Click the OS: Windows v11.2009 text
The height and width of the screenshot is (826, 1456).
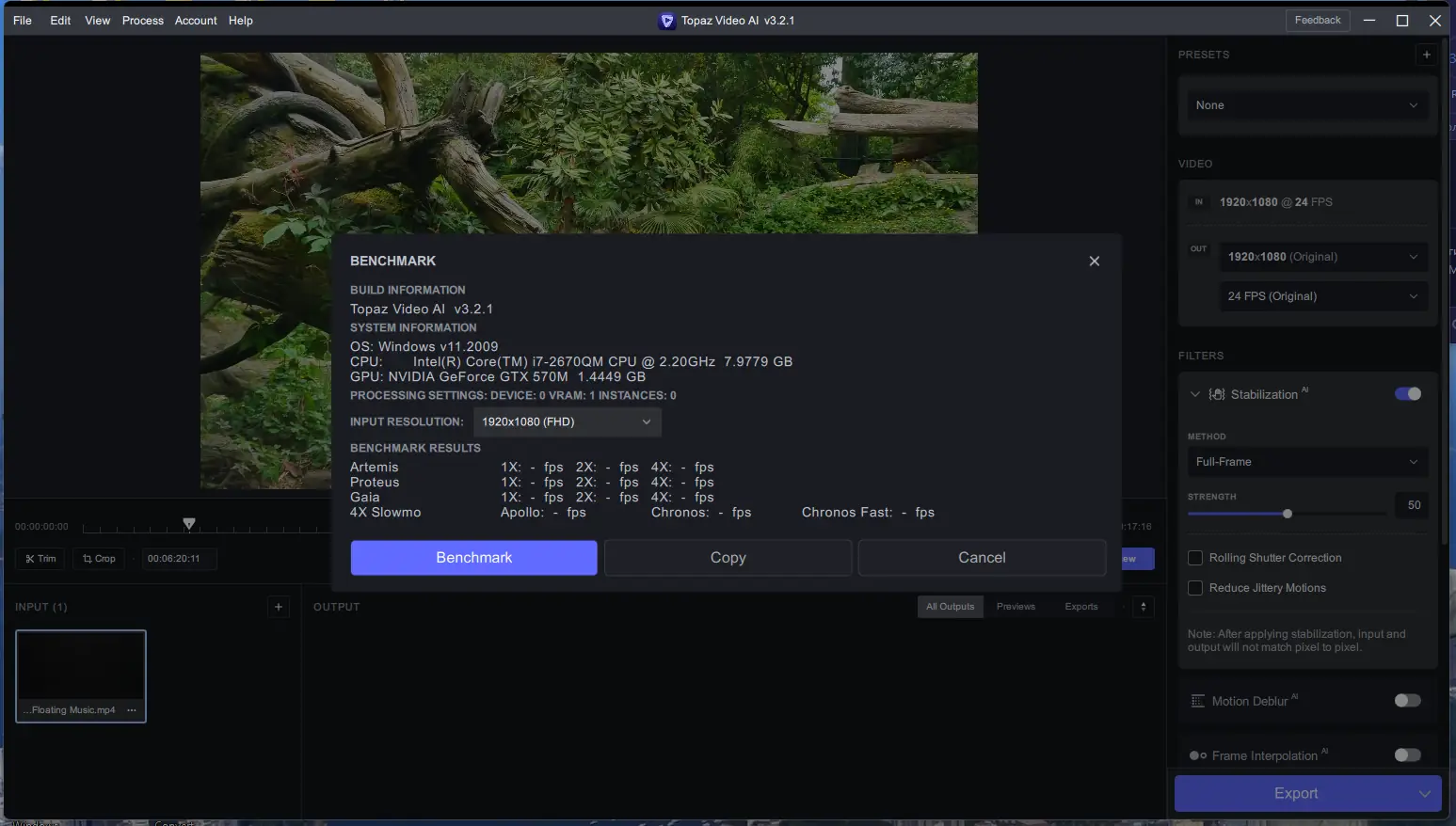(x=424, y=346)
